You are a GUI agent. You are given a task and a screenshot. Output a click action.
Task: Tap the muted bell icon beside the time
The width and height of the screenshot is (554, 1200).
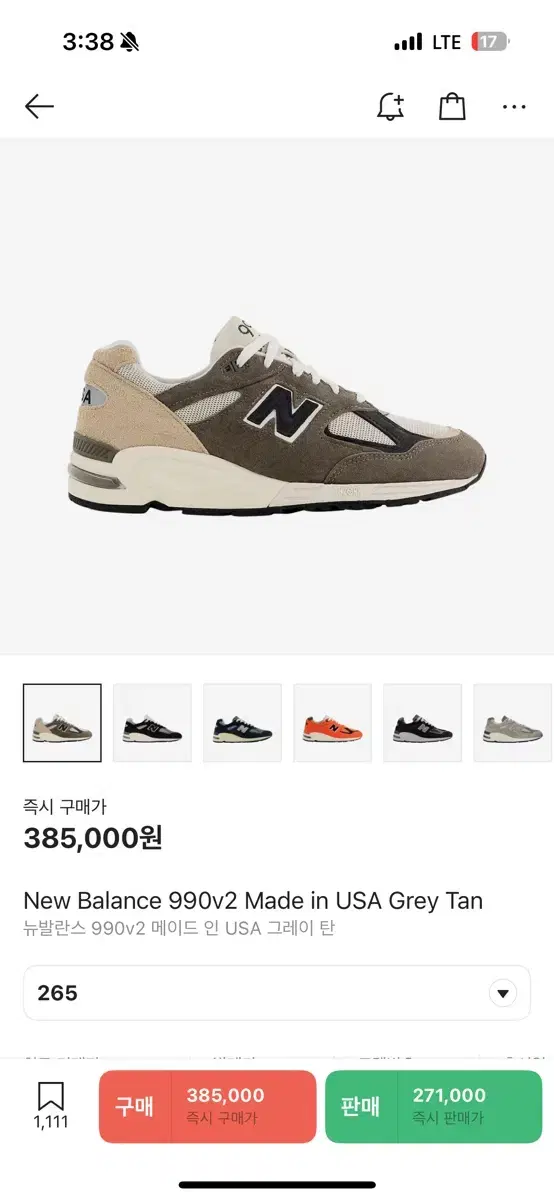130,42
